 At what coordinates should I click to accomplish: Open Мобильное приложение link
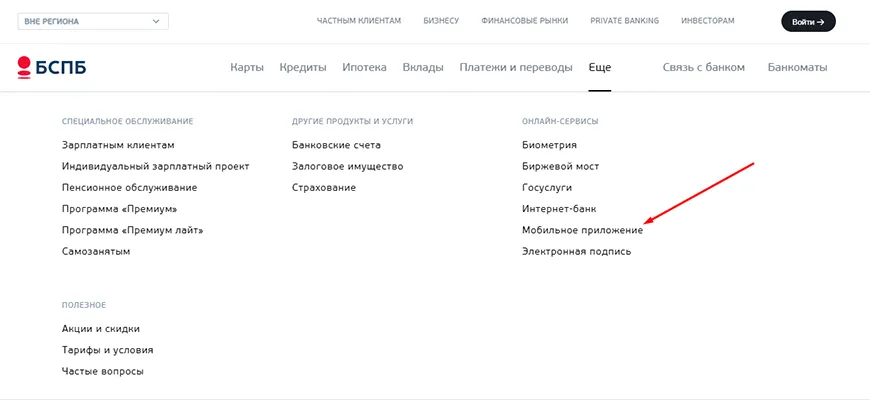pos(582,230)
